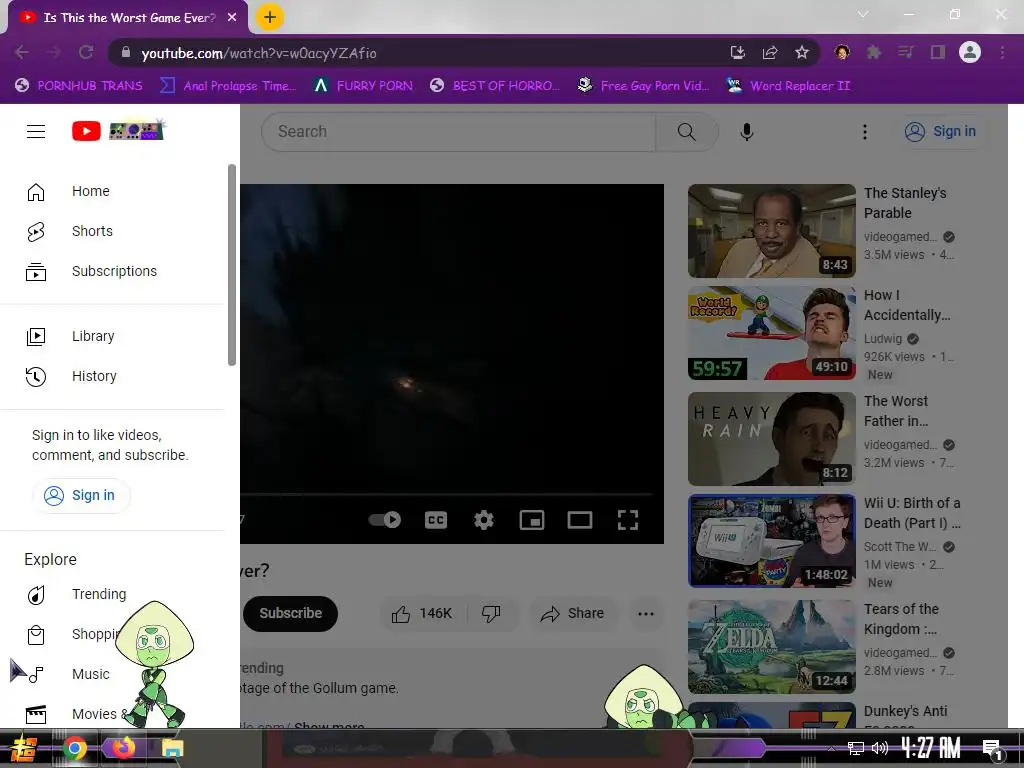Screen dimensions: 1024x768
Task: Open Extensions puzzle icon
Action: [x=874, y=52]
